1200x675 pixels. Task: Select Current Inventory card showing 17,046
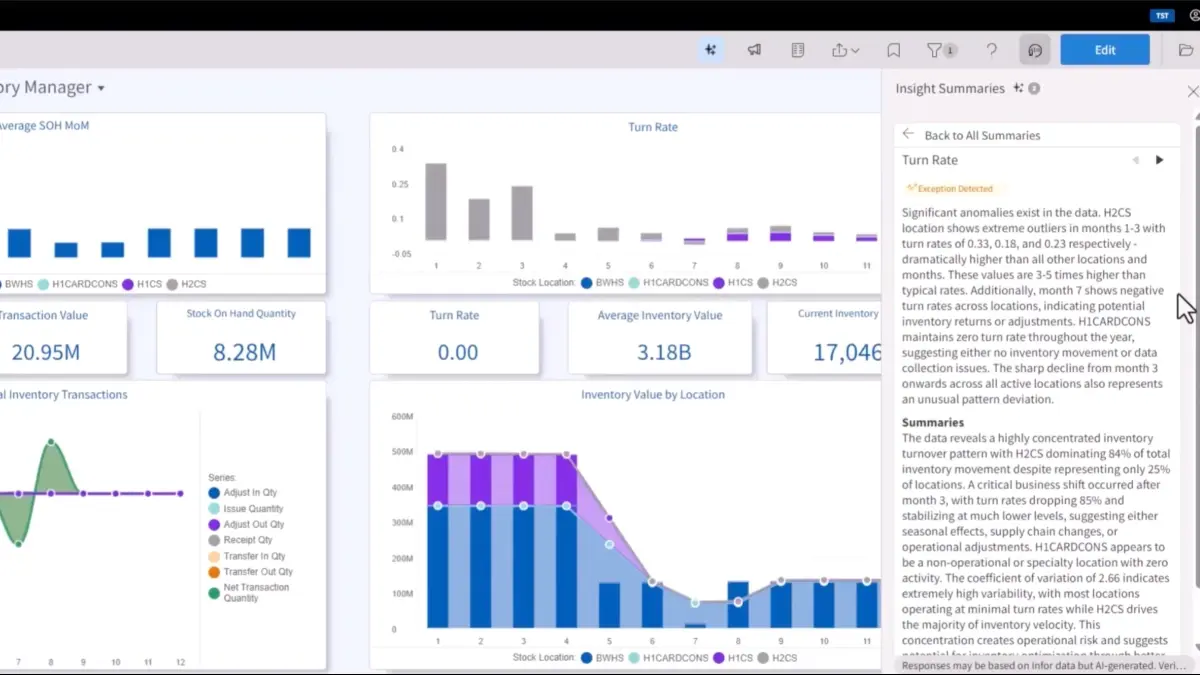tap(825, 337)
